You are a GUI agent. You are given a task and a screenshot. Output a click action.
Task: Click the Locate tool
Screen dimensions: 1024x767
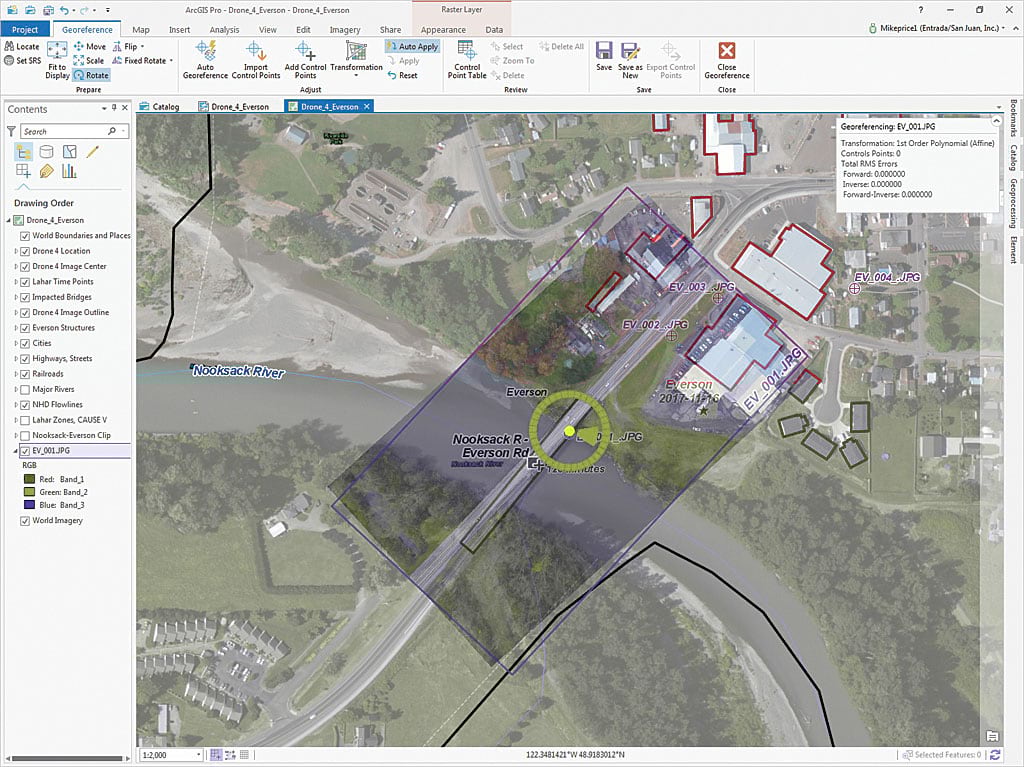coord(22,46)
